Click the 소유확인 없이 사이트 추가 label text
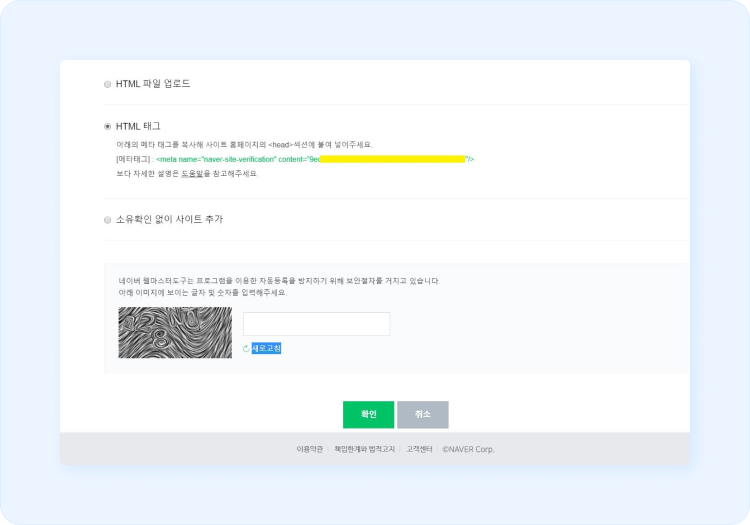 169,220
